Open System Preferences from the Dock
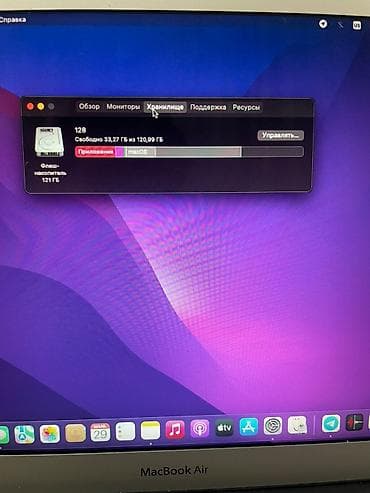This screenshot has height=493, width=370. (x=273, y=426)
